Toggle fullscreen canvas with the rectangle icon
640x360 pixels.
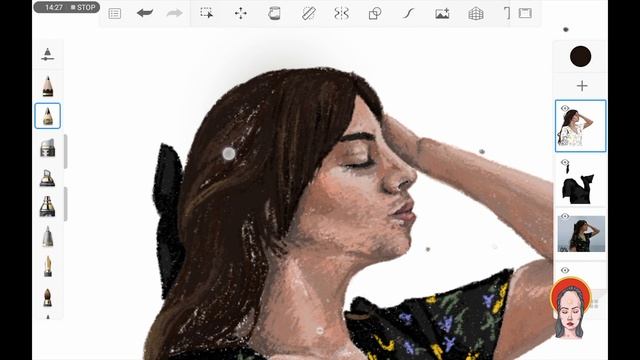(525, 13)
